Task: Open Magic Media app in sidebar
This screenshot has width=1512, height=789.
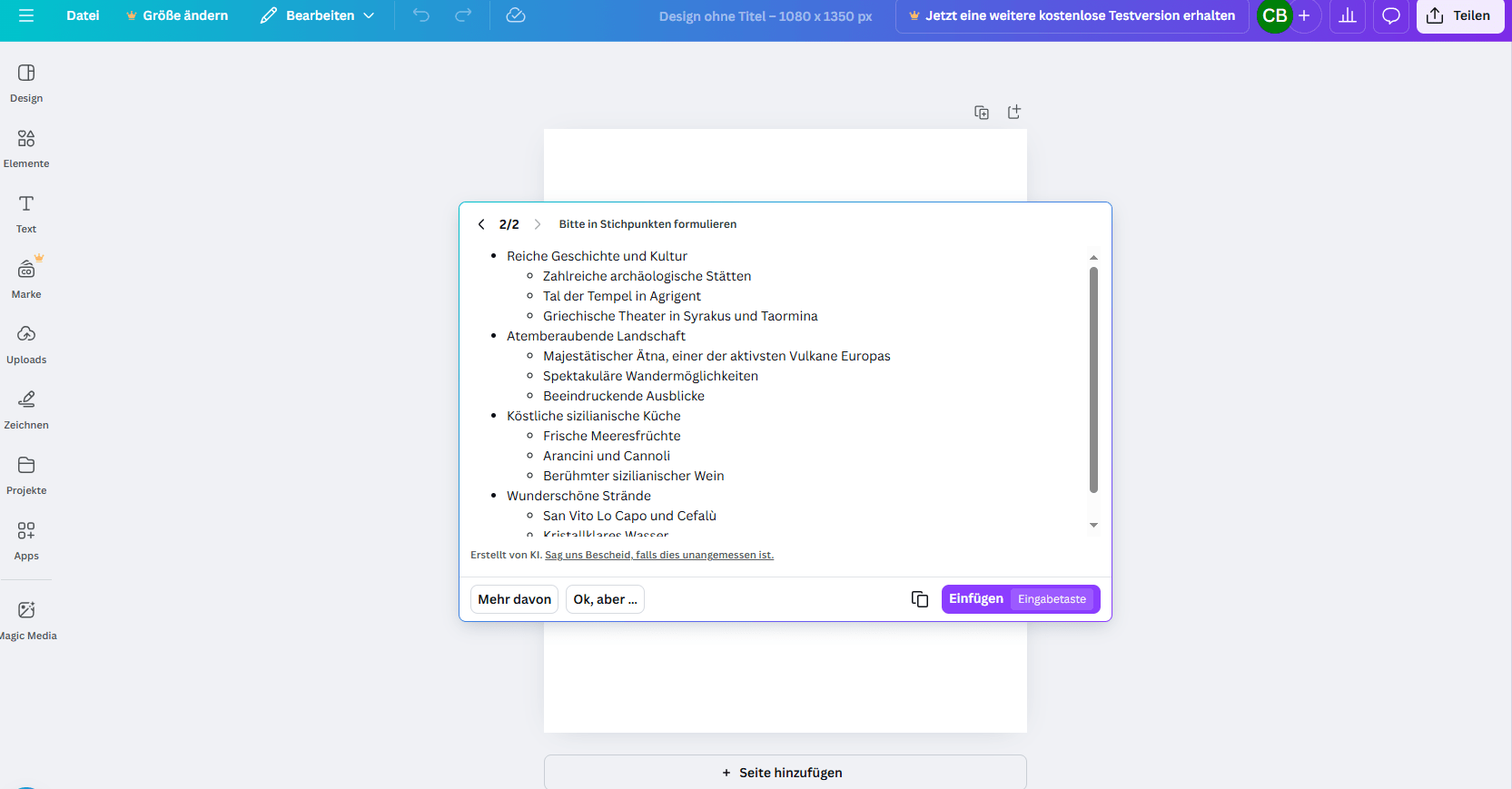Action: (26, 619)
